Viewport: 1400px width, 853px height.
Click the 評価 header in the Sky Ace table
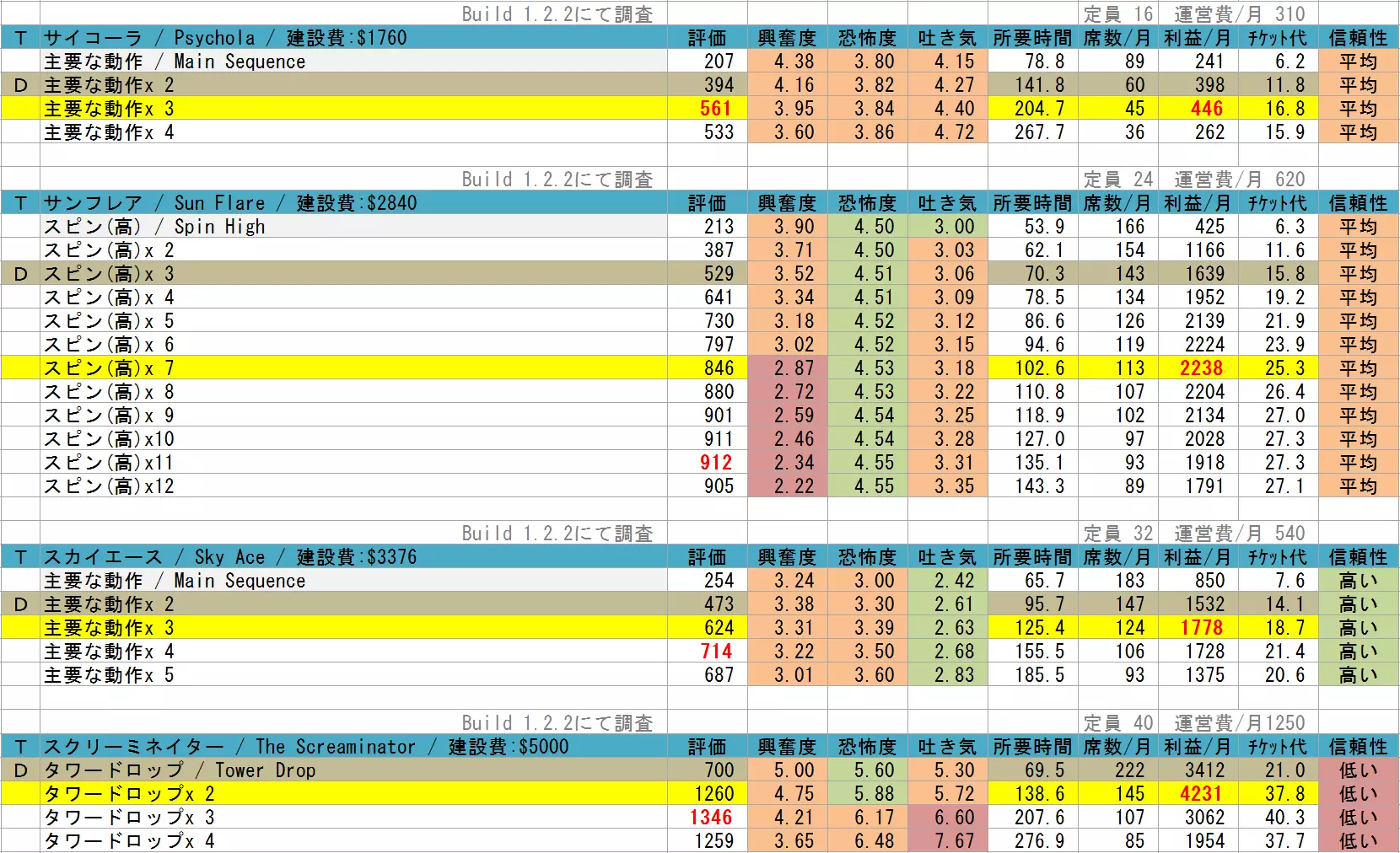click(x=708, y=557)
